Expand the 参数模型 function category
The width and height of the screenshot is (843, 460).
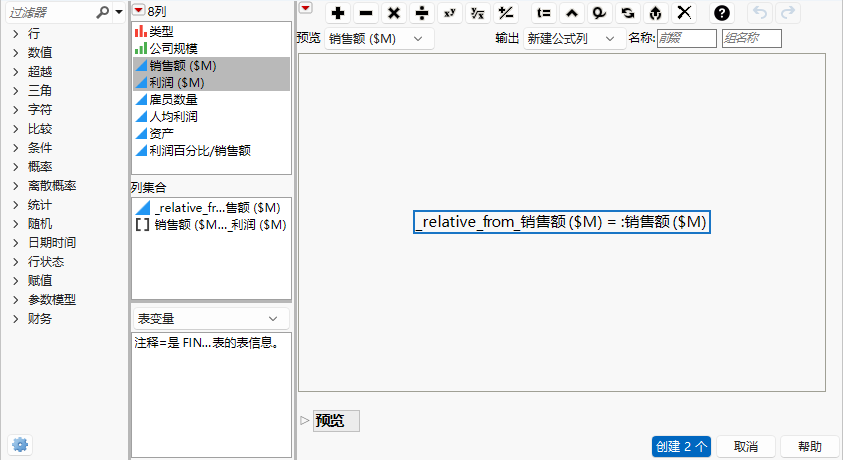point(16,300)
